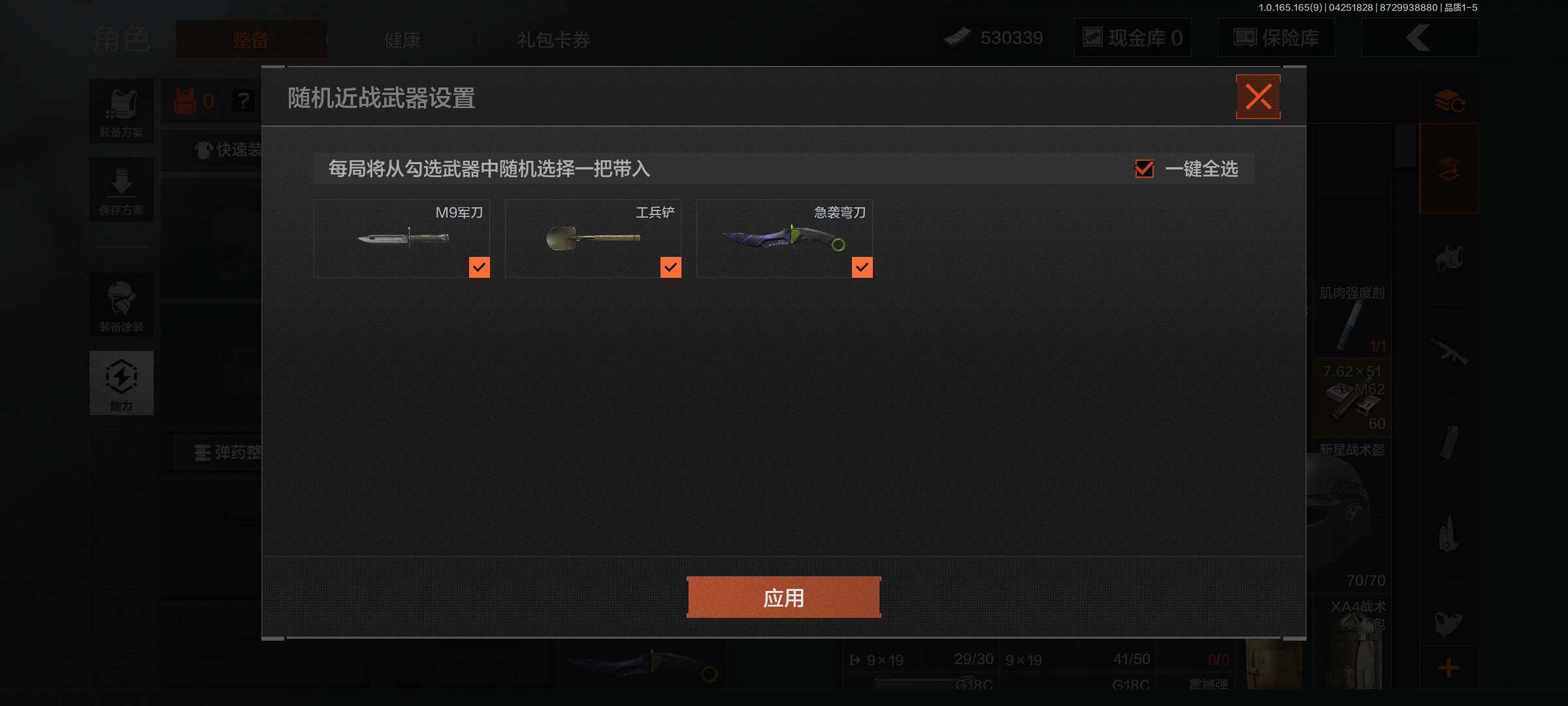Toggle the 一键全选 select-all checkbox
Viewport: 1568px width, 706px height.
coord(1144,169)
